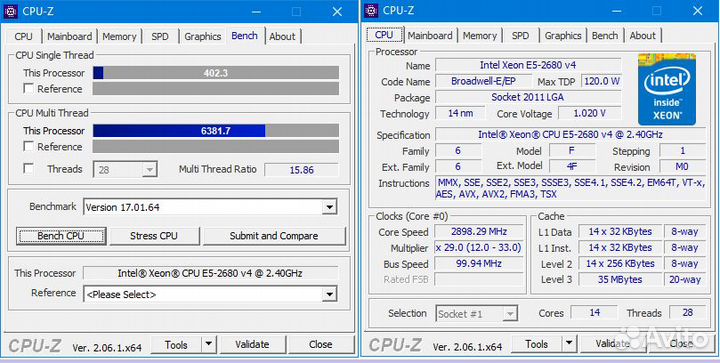Screen dimensions: 720x363
Task: Click the CPU-Z app icon in the Bench window title bar
Action: (11, 11)
